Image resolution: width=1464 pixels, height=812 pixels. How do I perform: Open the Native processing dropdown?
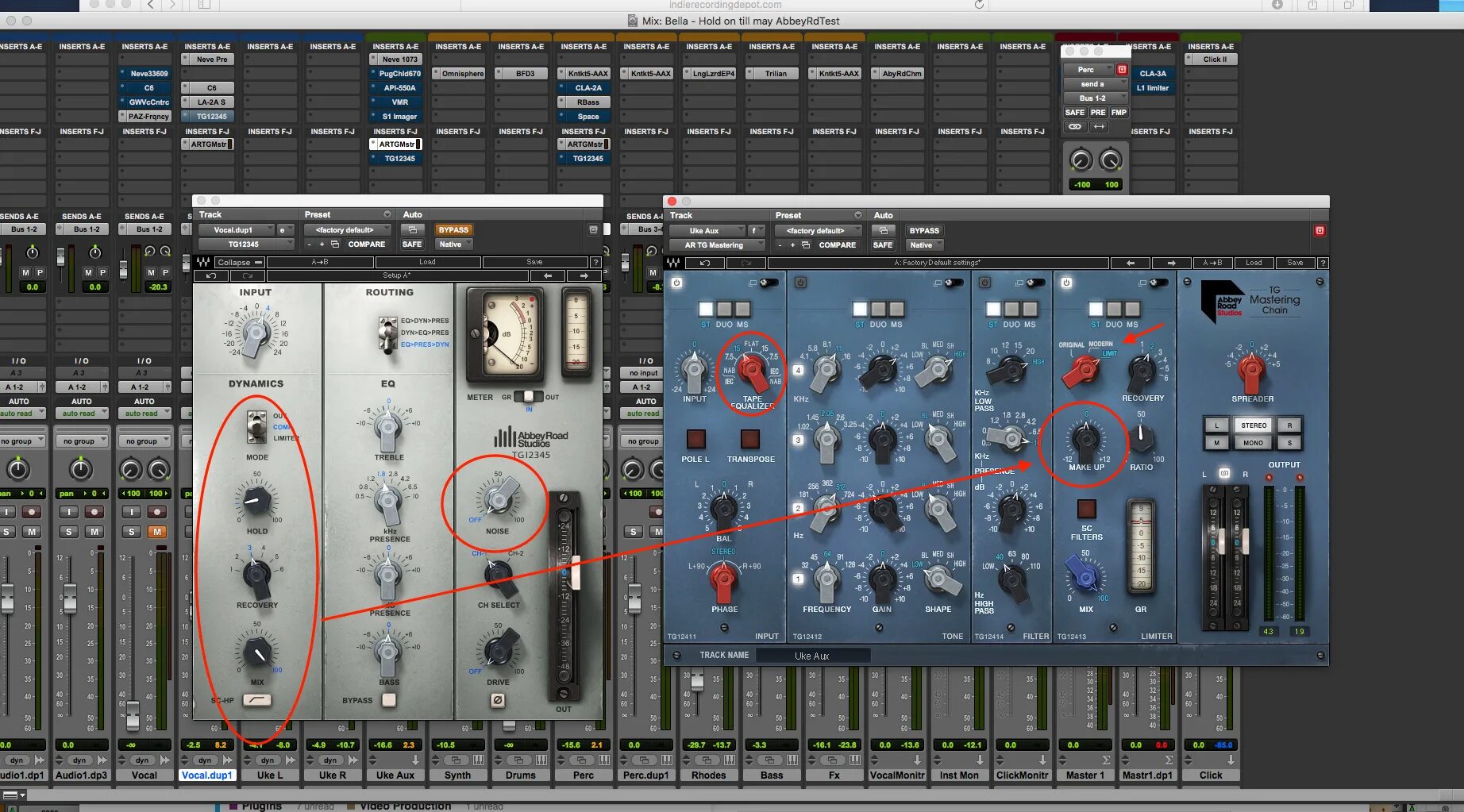453,244
